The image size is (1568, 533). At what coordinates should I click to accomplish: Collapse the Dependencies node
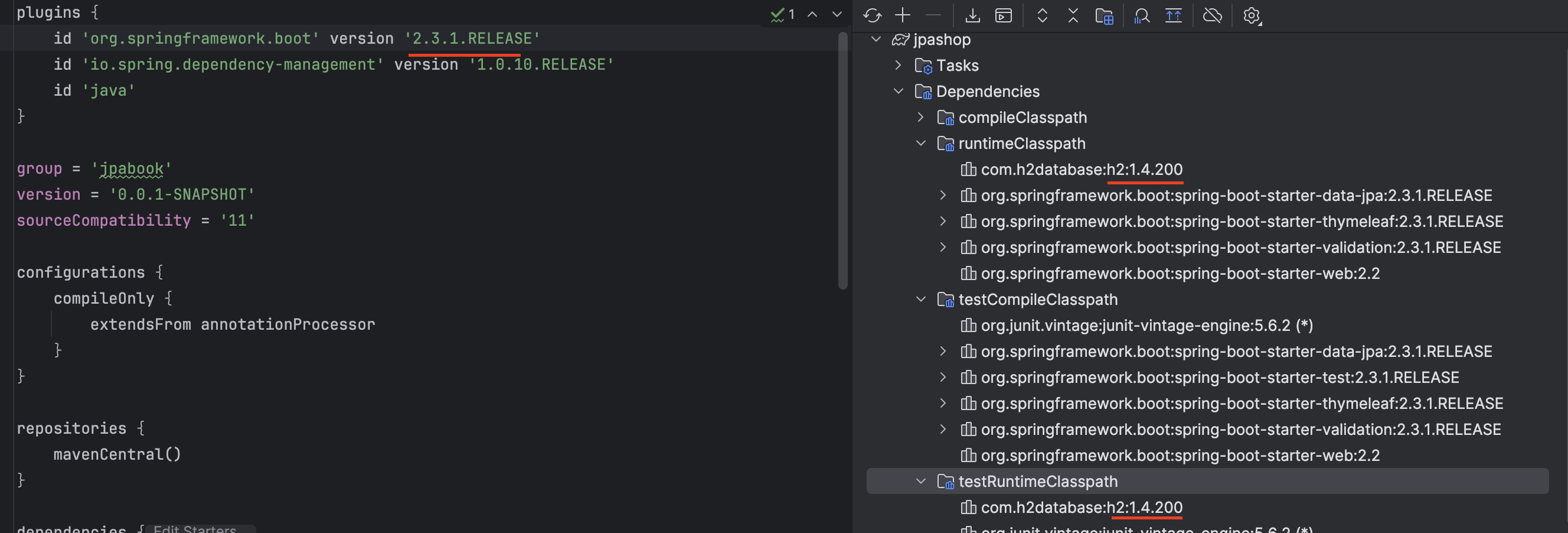tap(899, 92)
